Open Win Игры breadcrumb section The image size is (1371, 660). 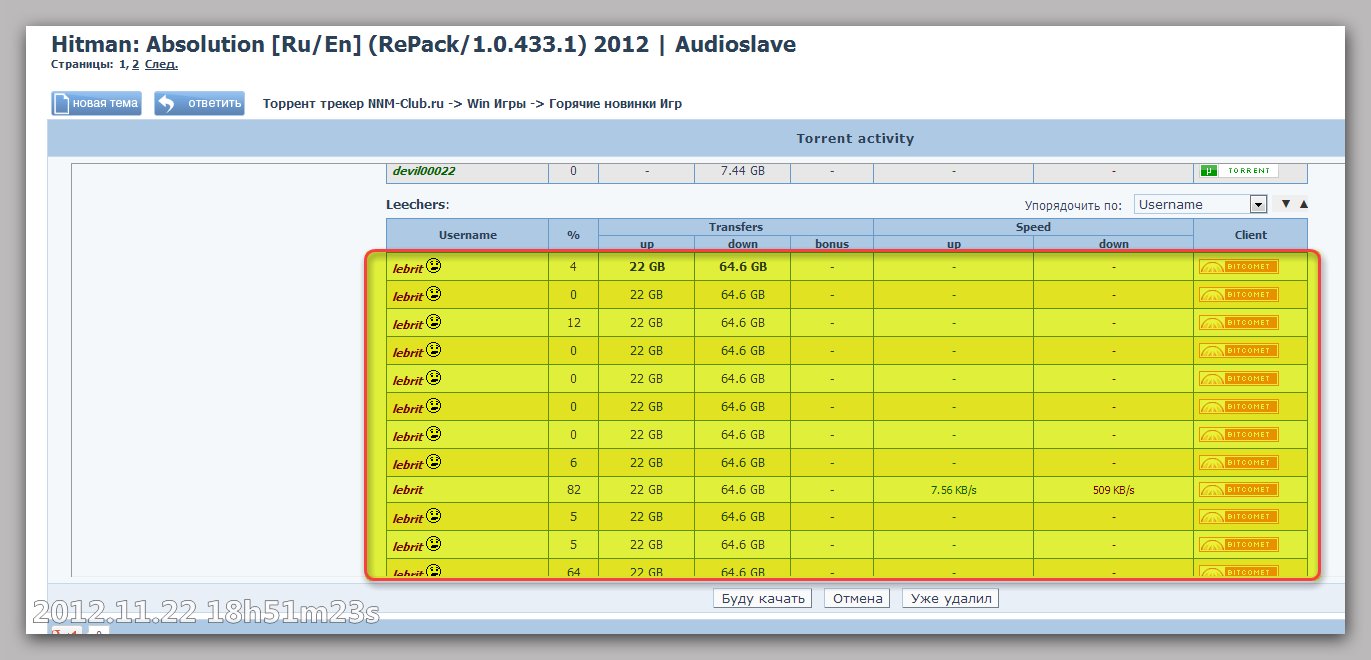496,104
